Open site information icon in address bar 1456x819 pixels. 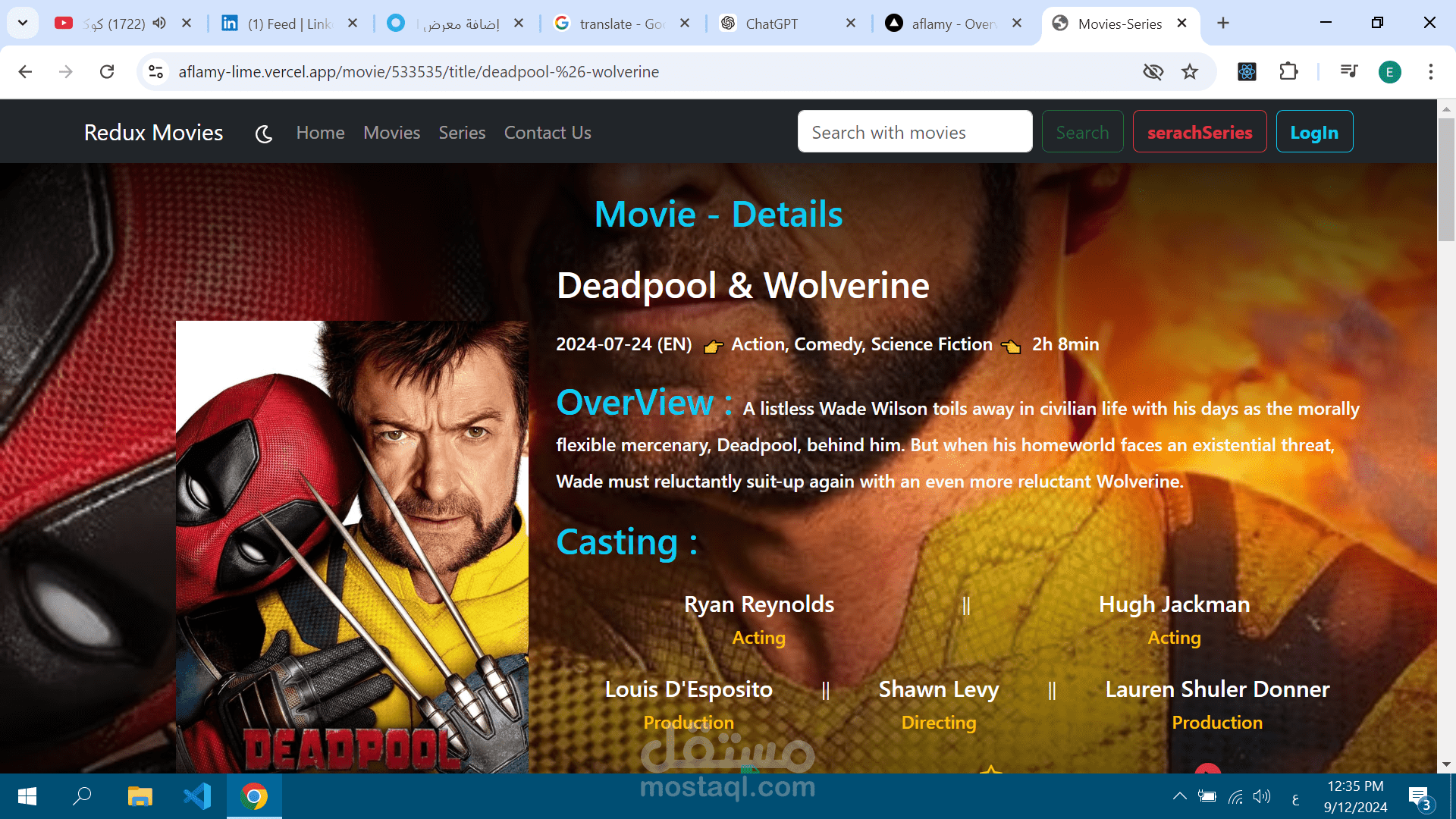click(156, 72)
